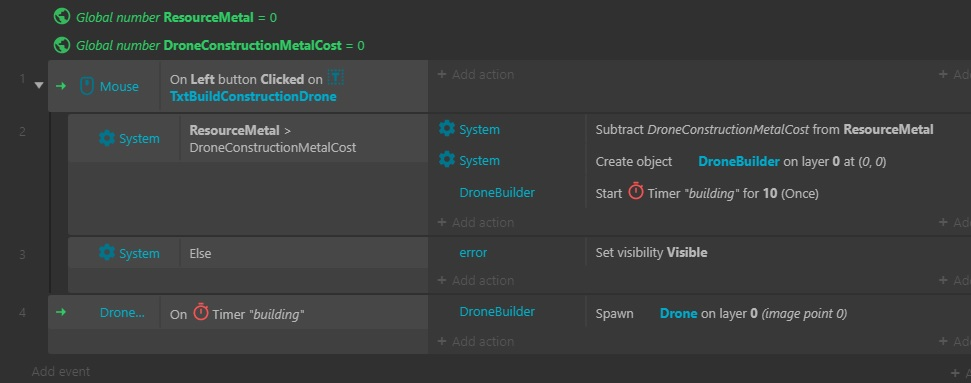Viewport: 971px width, 383px height.
Task: Click the globe icon beside ResourceMetal variable
Action: coord(62,17)
